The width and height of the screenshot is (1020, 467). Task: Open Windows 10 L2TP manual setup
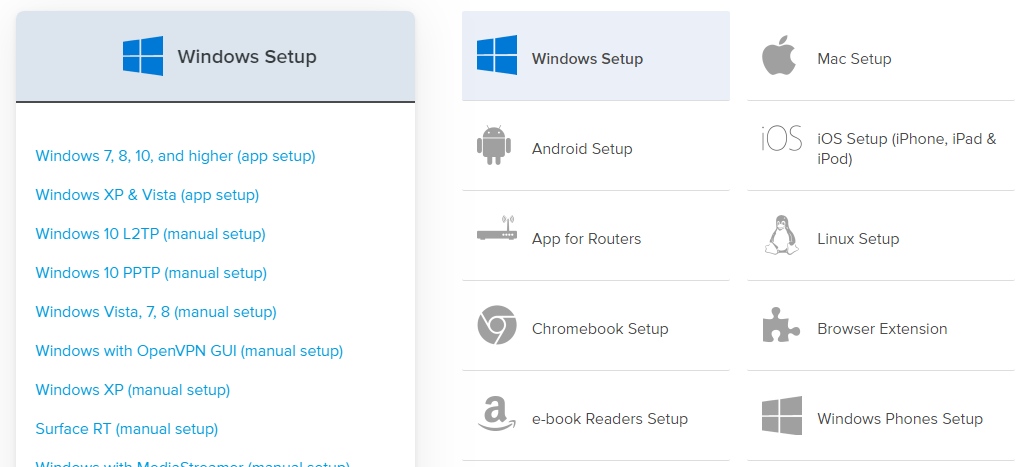coord(150,234)
